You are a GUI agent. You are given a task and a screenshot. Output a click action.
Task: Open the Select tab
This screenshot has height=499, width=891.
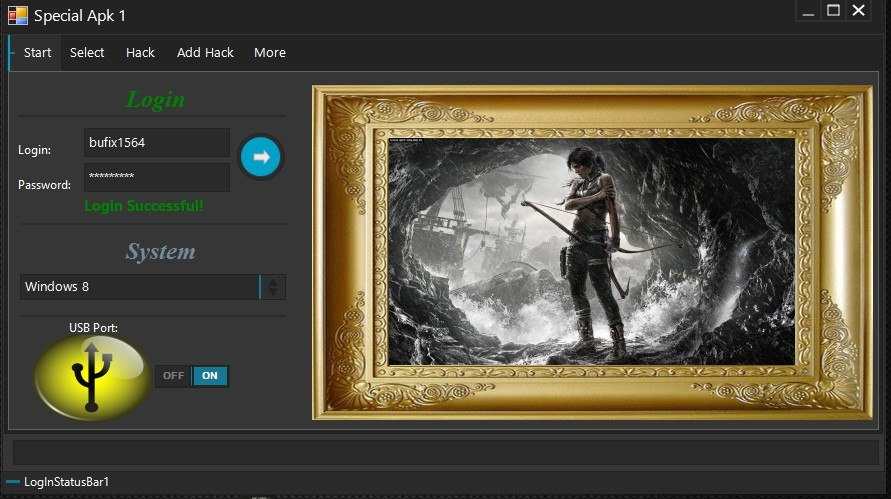point(87,53)
